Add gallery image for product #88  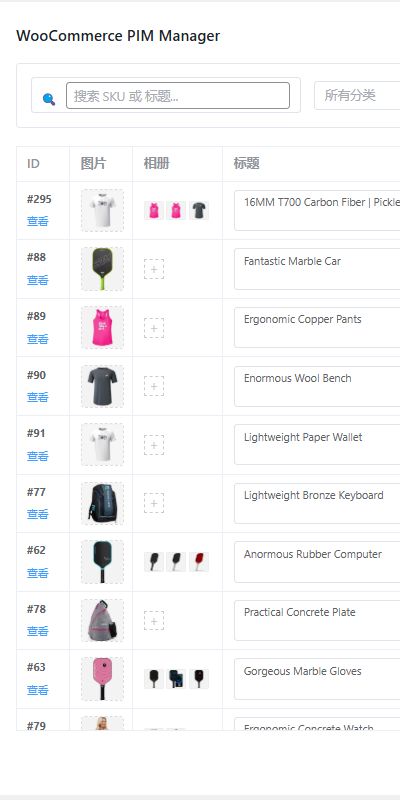coord(154,269)
